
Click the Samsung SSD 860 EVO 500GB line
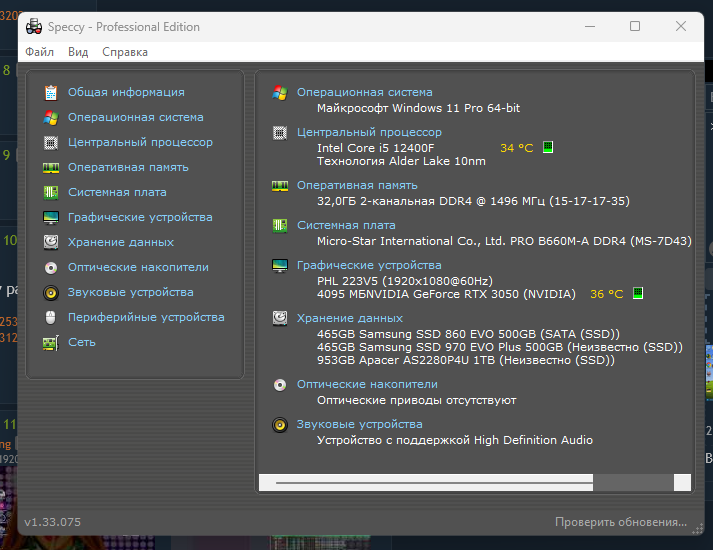coord(468,335)
